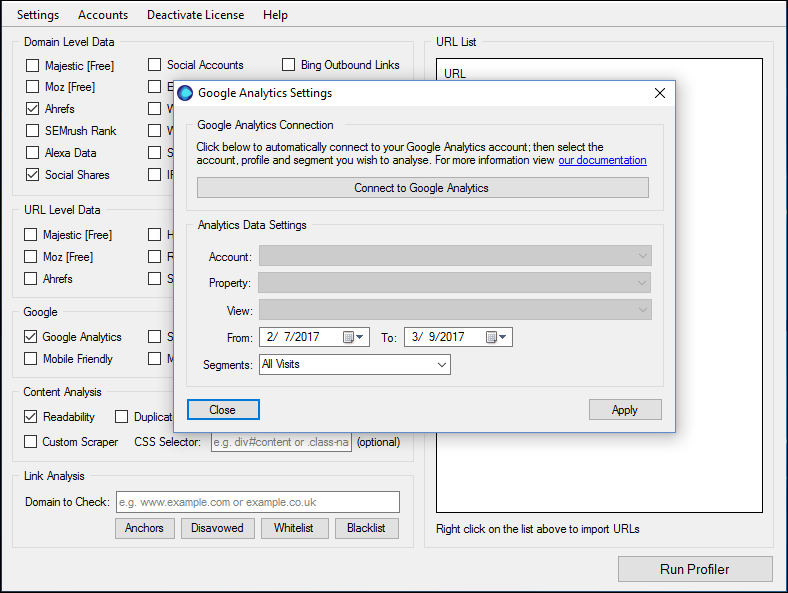Focus the Domain to Check input field
Screen dimensions: 788x593
pyautogui.click(x=257, y=502)
